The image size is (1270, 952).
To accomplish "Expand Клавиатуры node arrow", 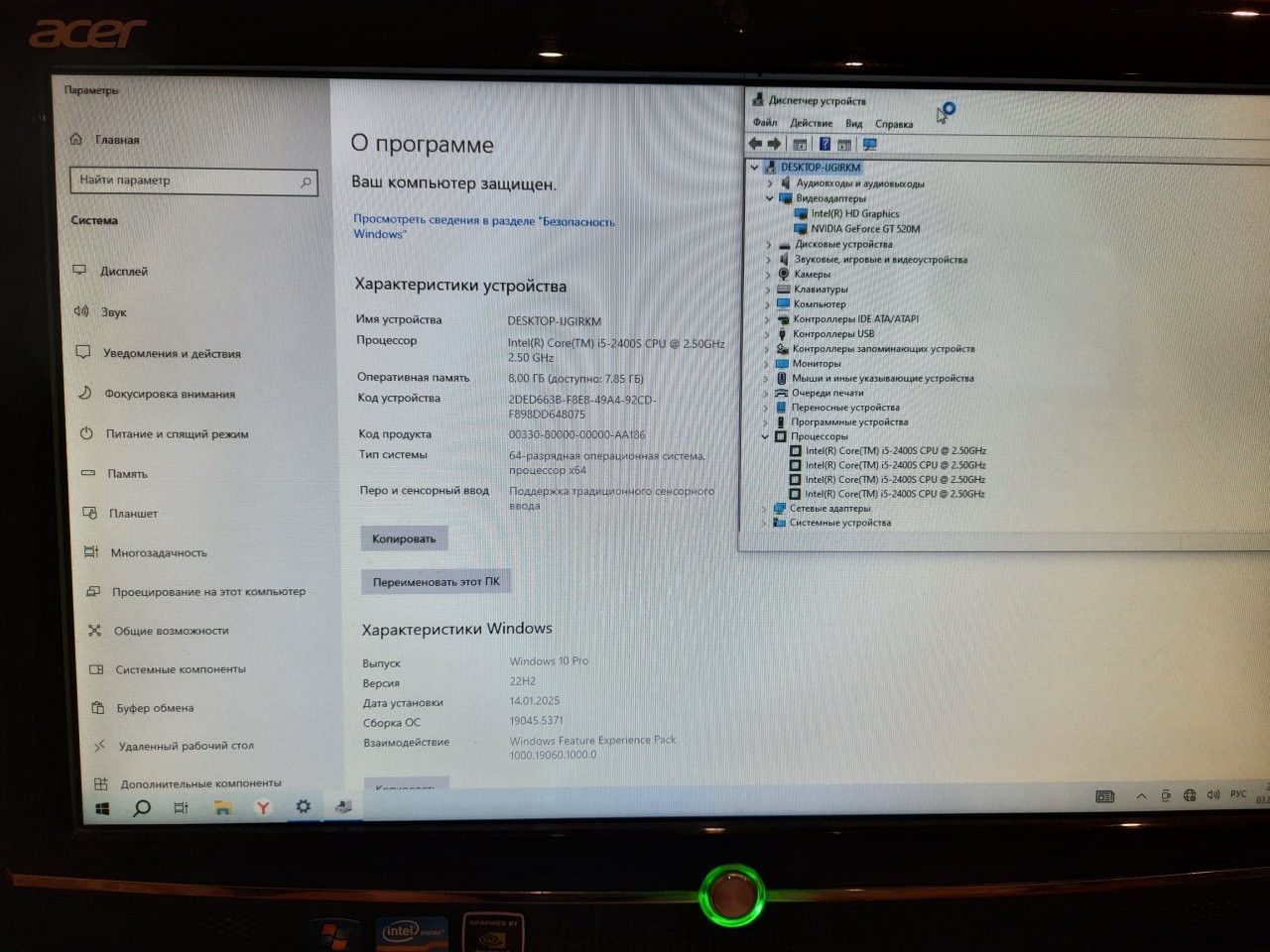I will [x=768, y=290].
